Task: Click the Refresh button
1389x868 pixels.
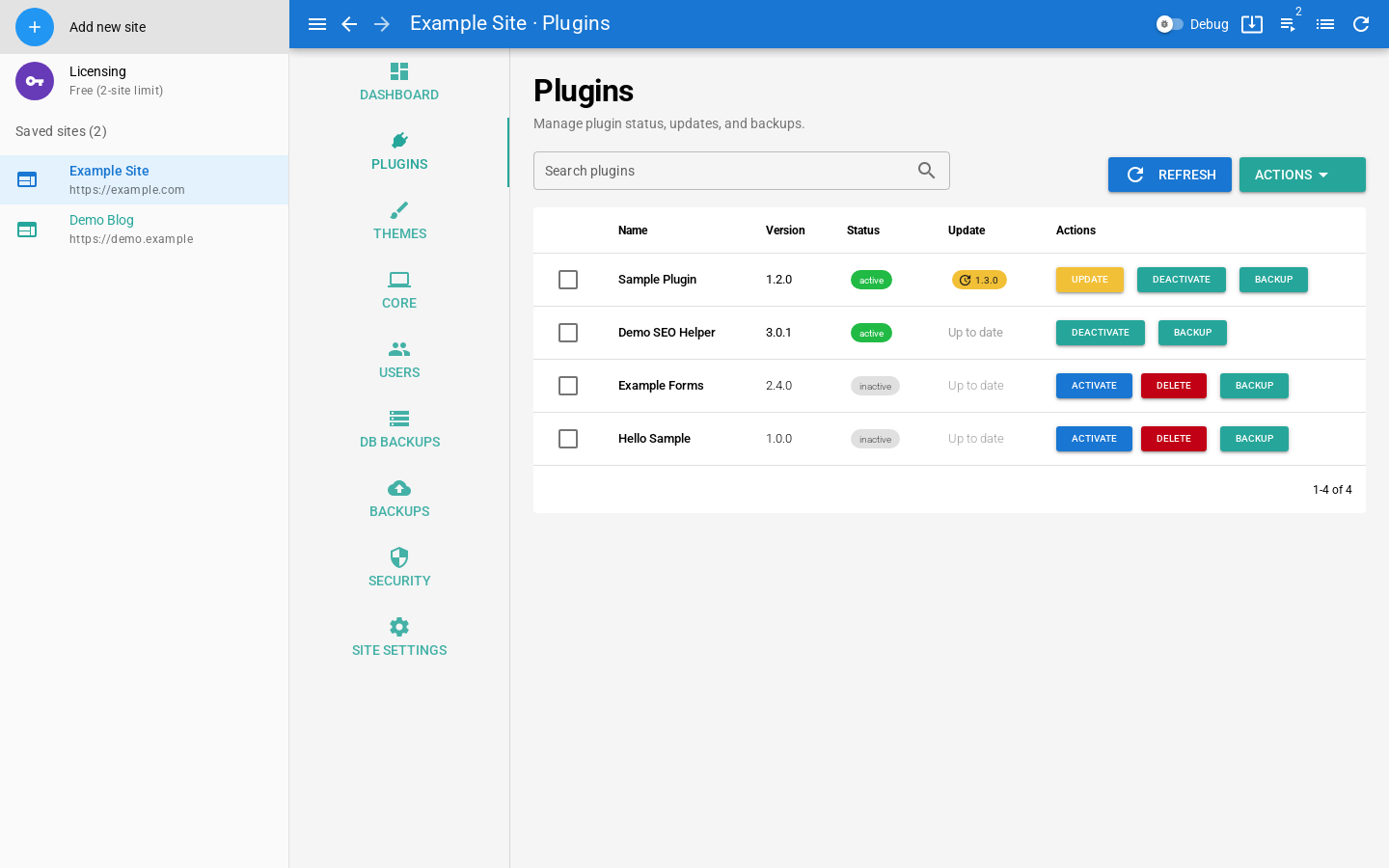Action: [x=1169, y=175]
